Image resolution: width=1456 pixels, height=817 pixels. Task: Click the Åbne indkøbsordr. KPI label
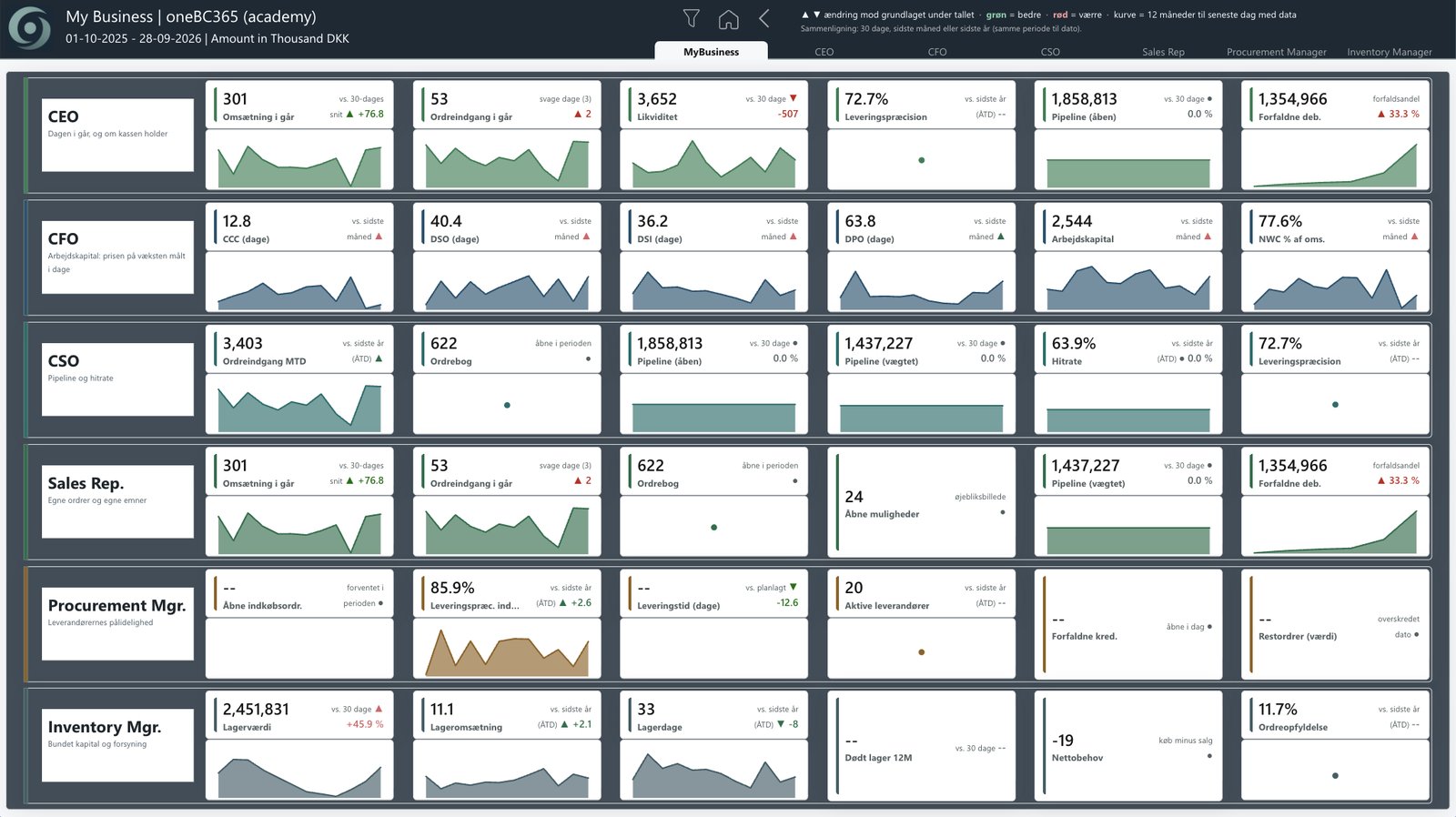tap(262, 606)
